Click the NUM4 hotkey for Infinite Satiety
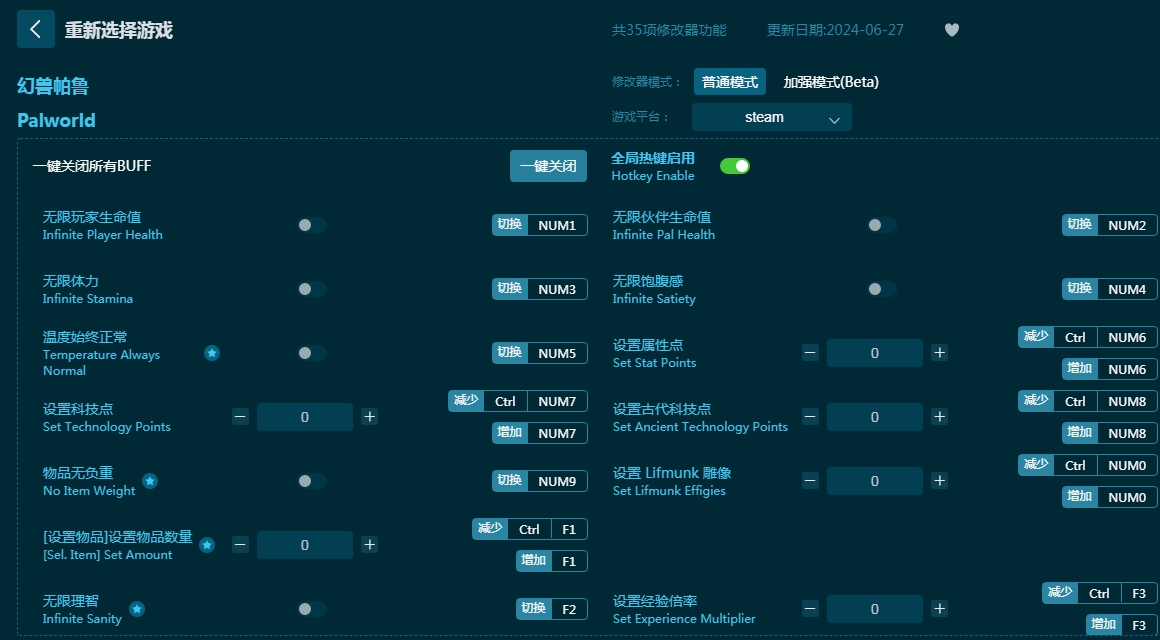This screenshot has height=640, width=1160. click(x=1127, y=289)
